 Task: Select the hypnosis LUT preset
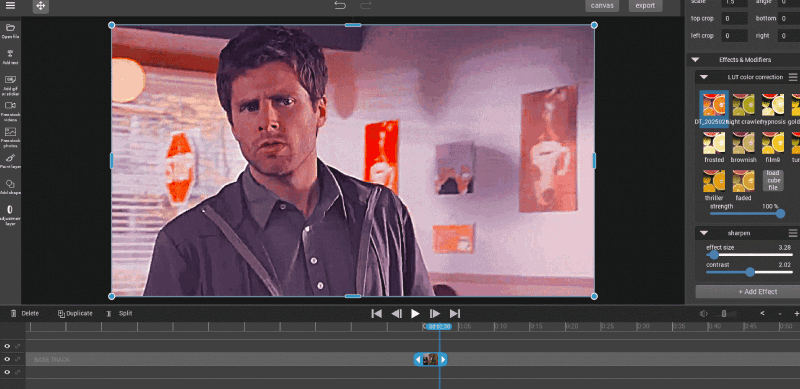(x=773, y=105)
